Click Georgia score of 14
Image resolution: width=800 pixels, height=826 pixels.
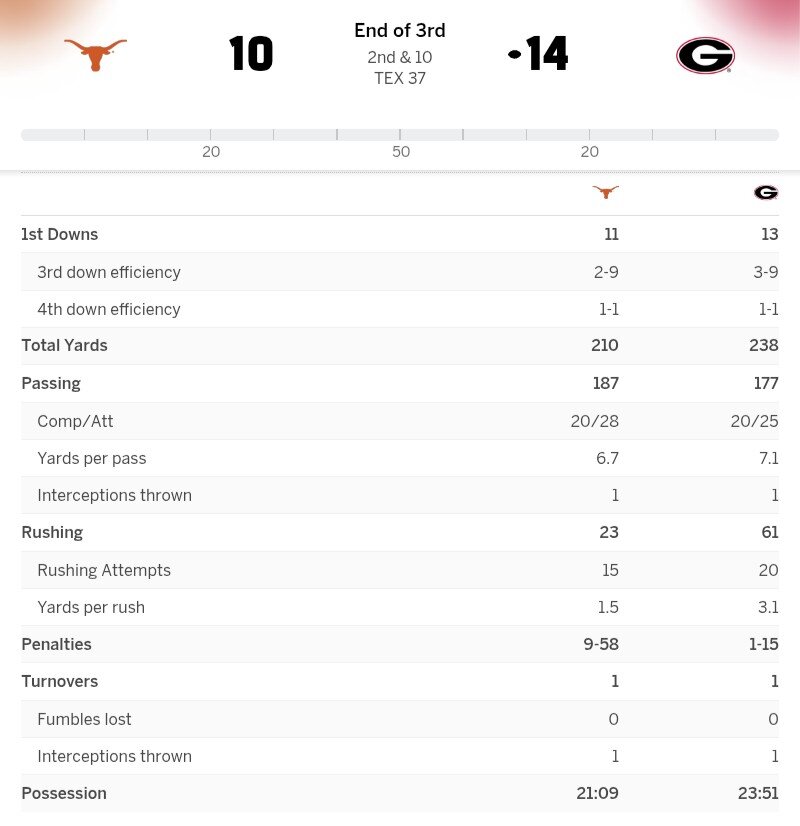coord(547,54)
